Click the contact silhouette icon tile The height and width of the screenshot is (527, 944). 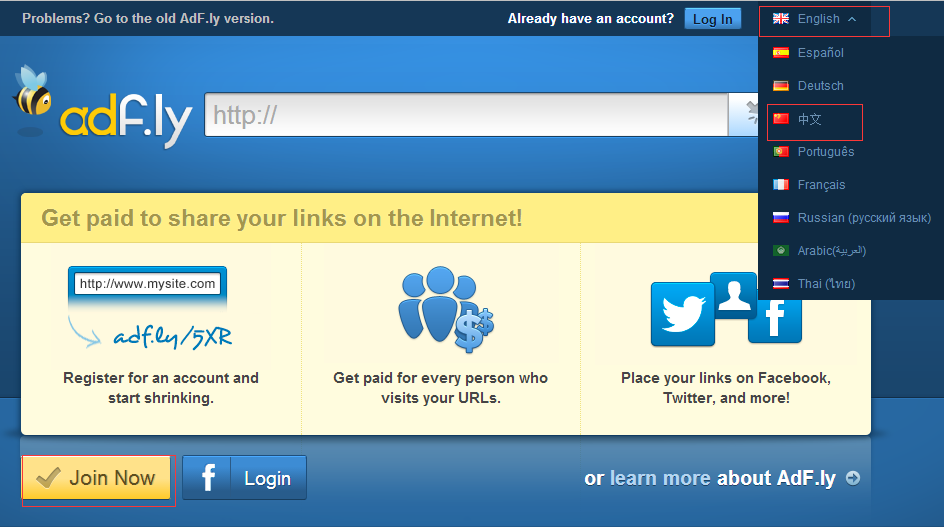point(733,295)
